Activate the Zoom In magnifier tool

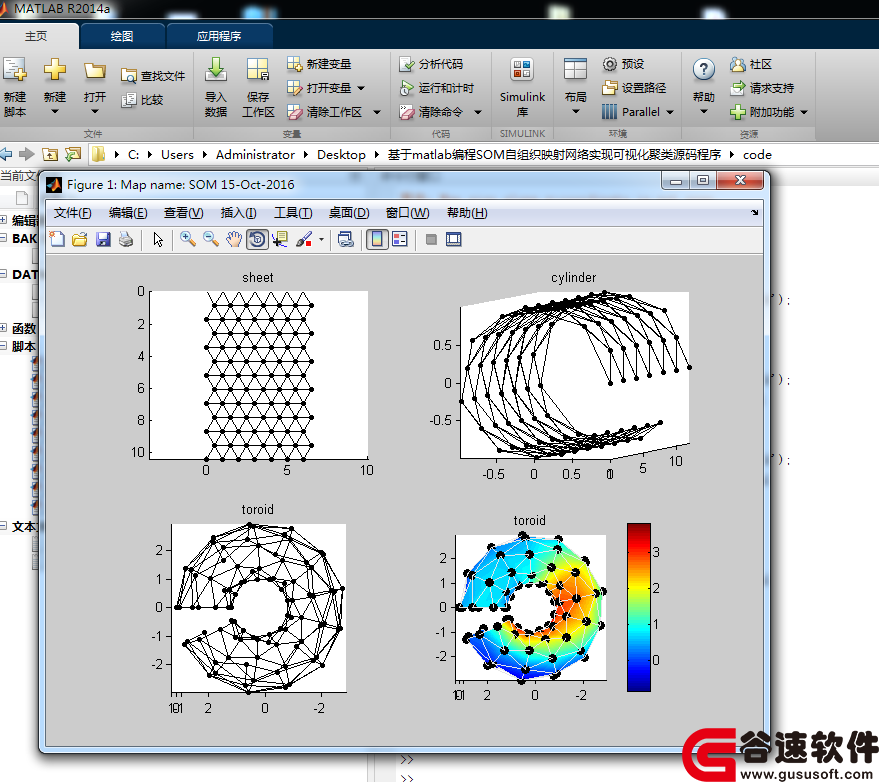coord(187,240)
